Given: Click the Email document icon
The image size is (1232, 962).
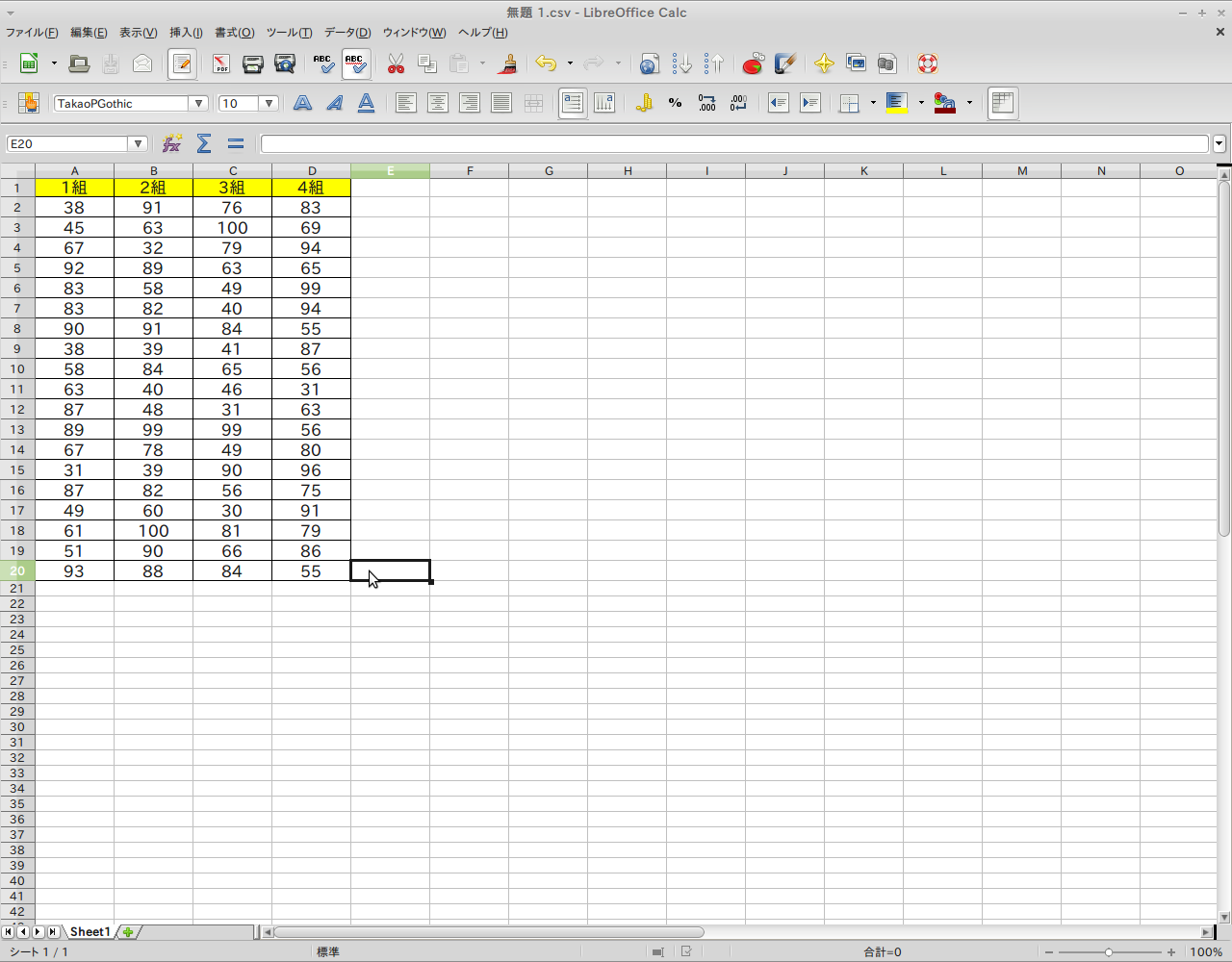Looking at the screenshot, I should point(142,63).
